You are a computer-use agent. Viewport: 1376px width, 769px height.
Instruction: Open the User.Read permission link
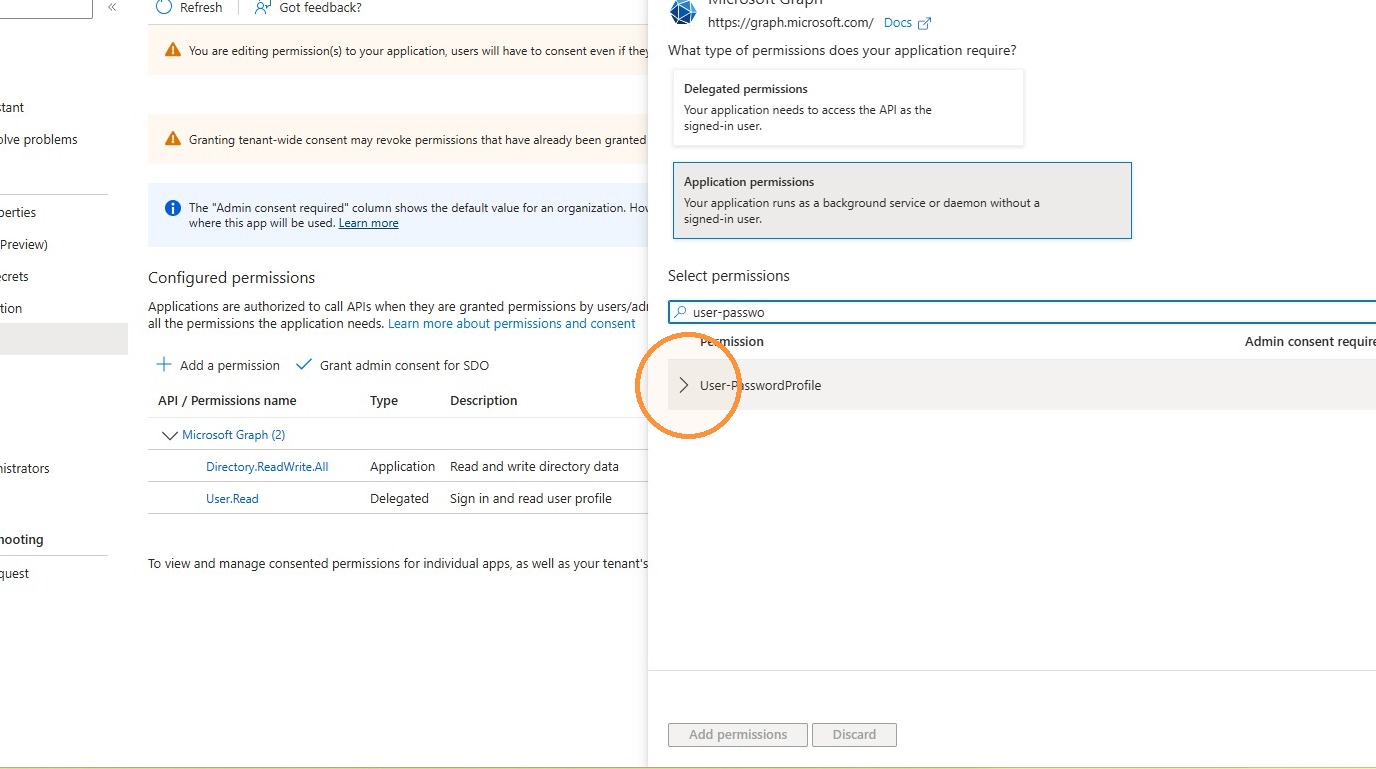(232, 499)
